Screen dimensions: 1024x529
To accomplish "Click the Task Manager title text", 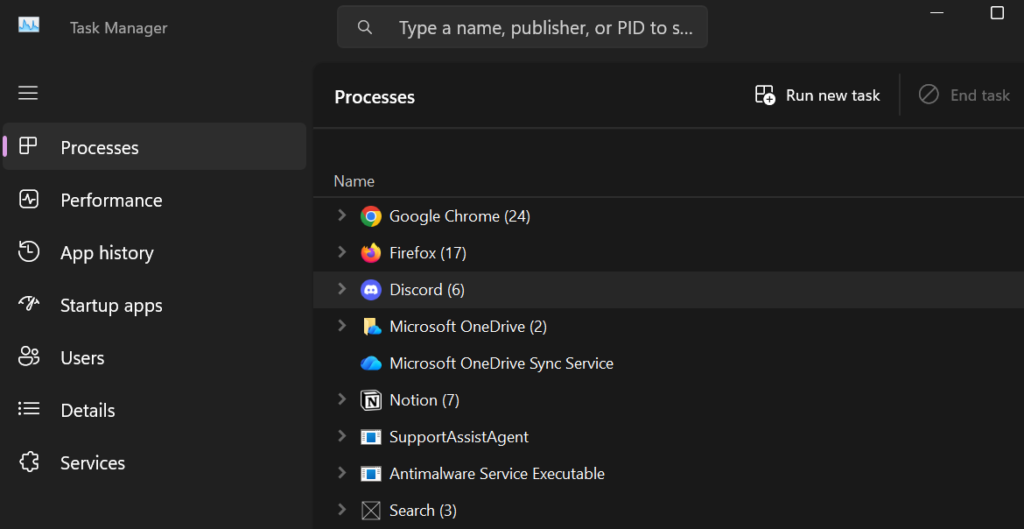I will pyautogui.click(x=118, y=28).
